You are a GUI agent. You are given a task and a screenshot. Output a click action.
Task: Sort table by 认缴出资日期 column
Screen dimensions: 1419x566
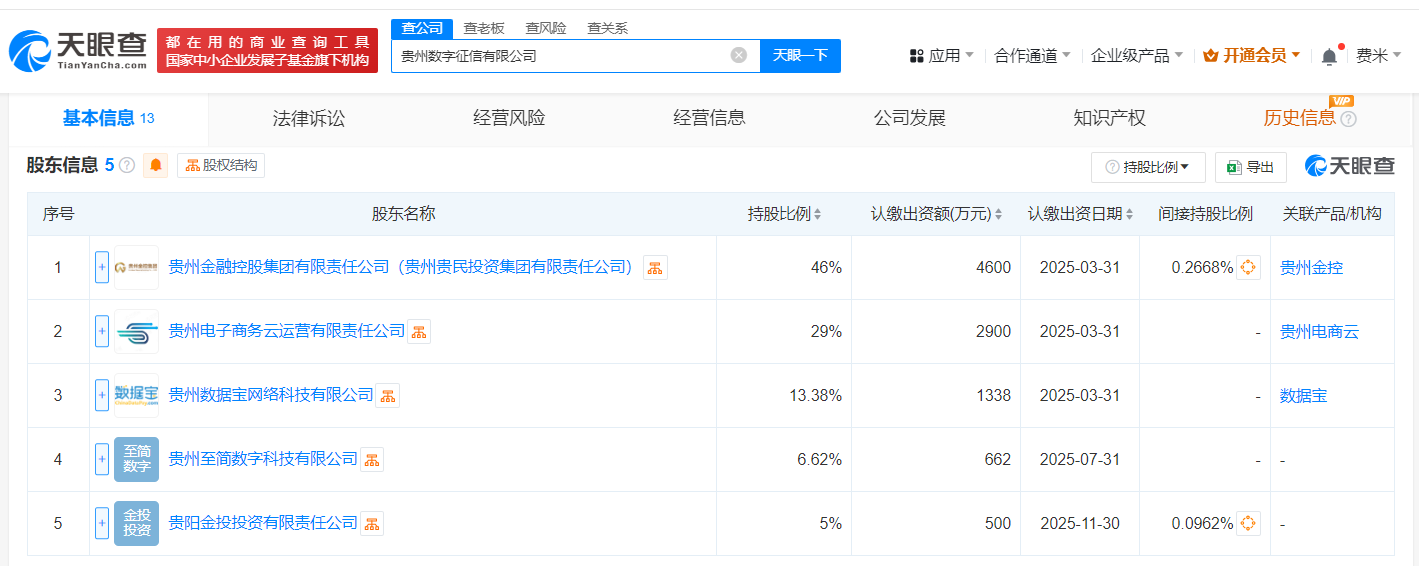coord(1082,214)
